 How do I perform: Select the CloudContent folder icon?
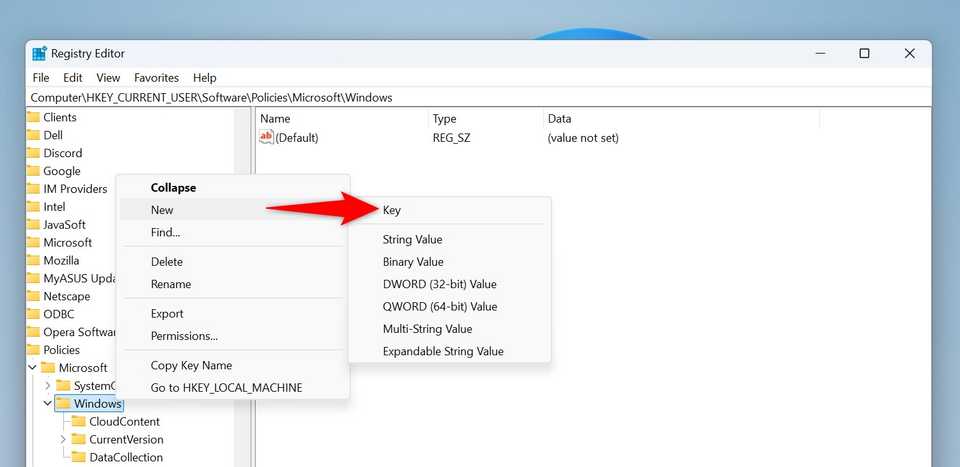coord(79,422)
